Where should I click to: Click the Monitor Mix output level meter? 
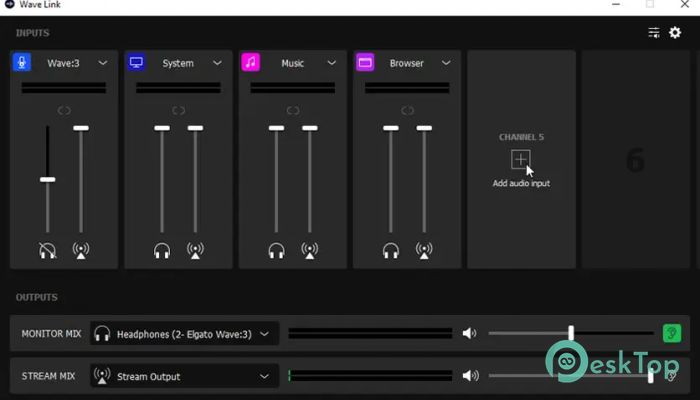tap(370, 333)
